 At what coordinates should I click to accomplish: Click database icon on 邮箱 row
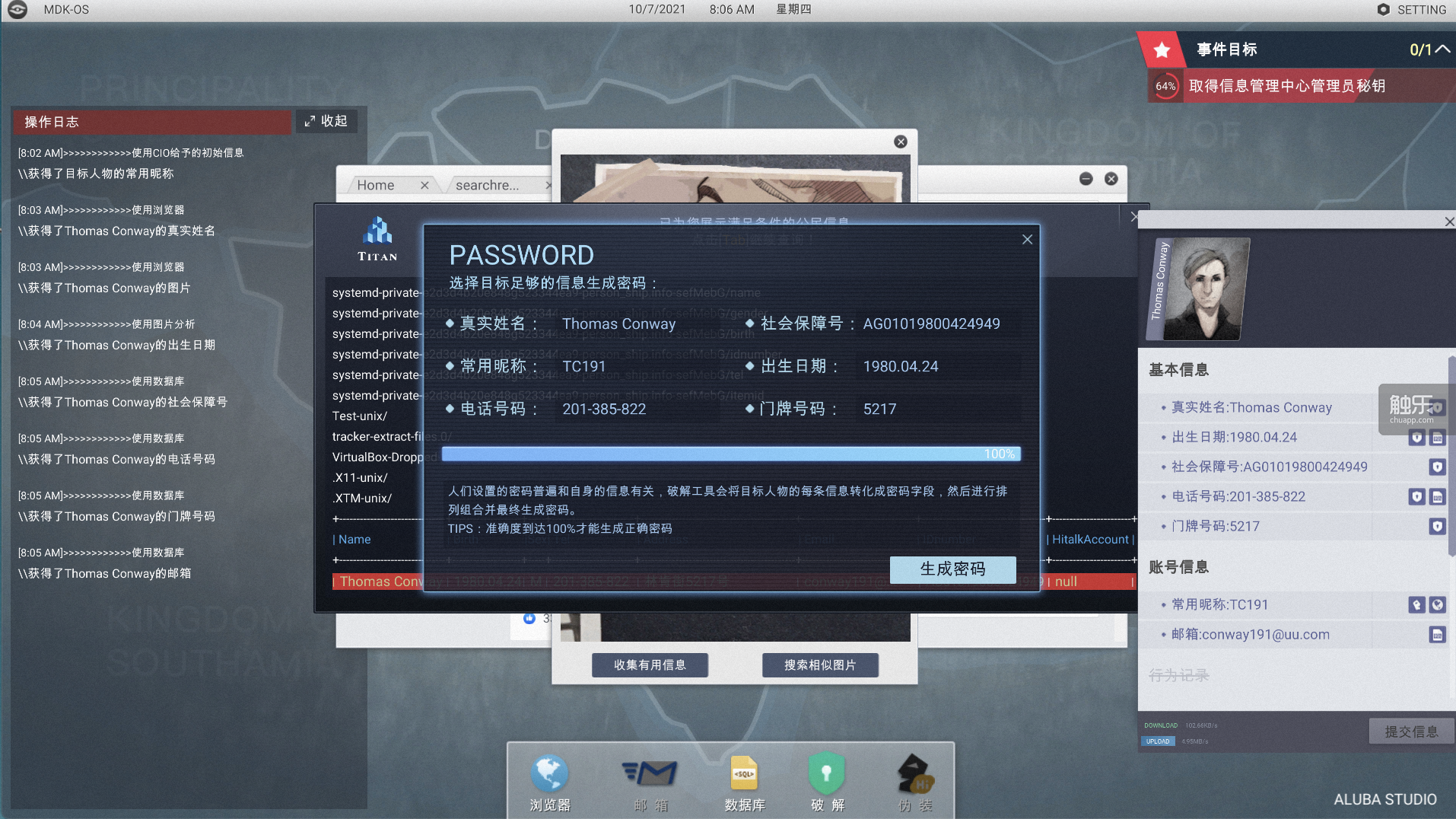pyautogui.click(x=1437, y=635)
